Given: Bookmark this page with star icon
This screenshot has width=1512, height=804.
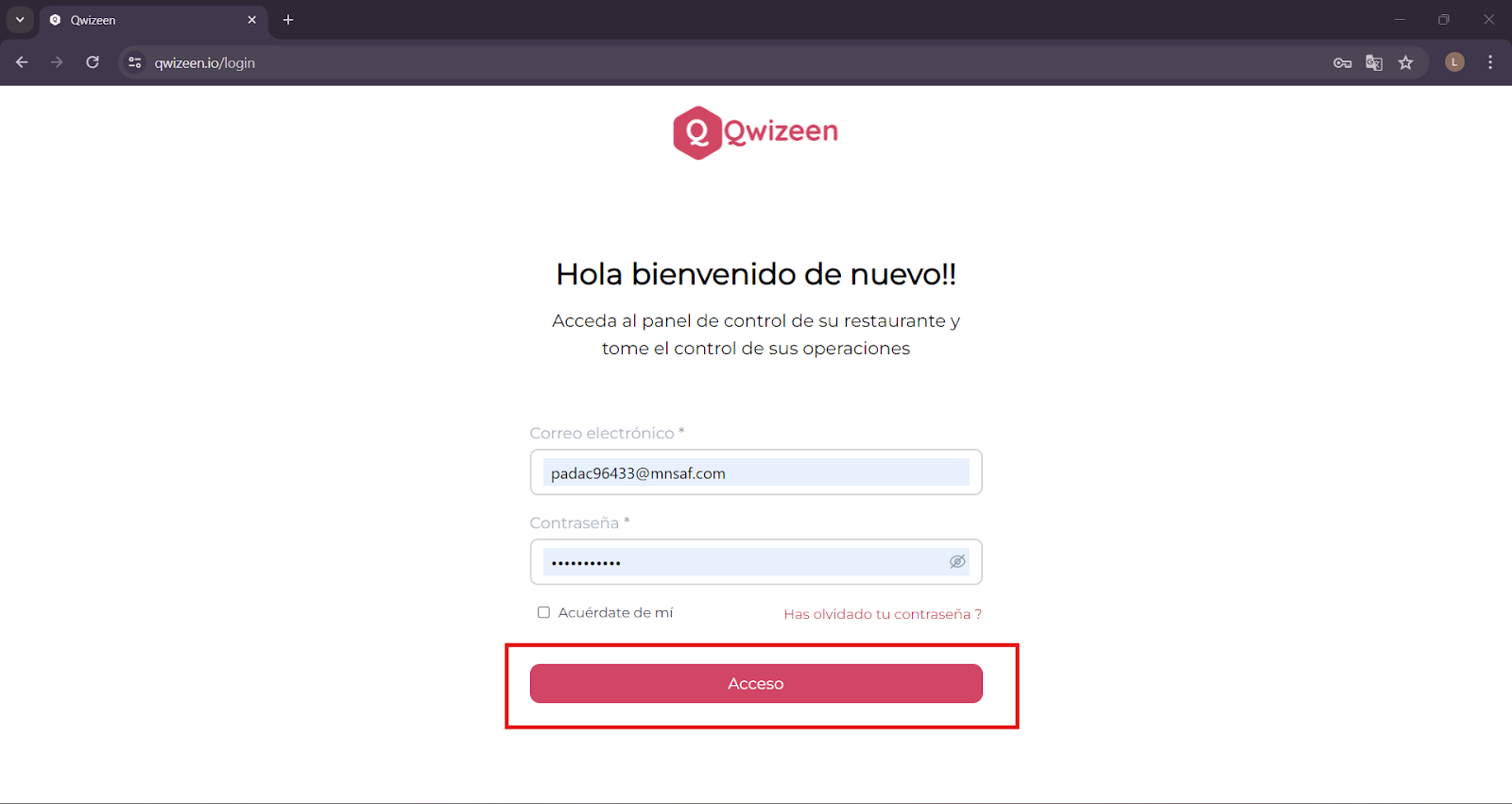Looking at the screenshot, I should click(1406, 62).
